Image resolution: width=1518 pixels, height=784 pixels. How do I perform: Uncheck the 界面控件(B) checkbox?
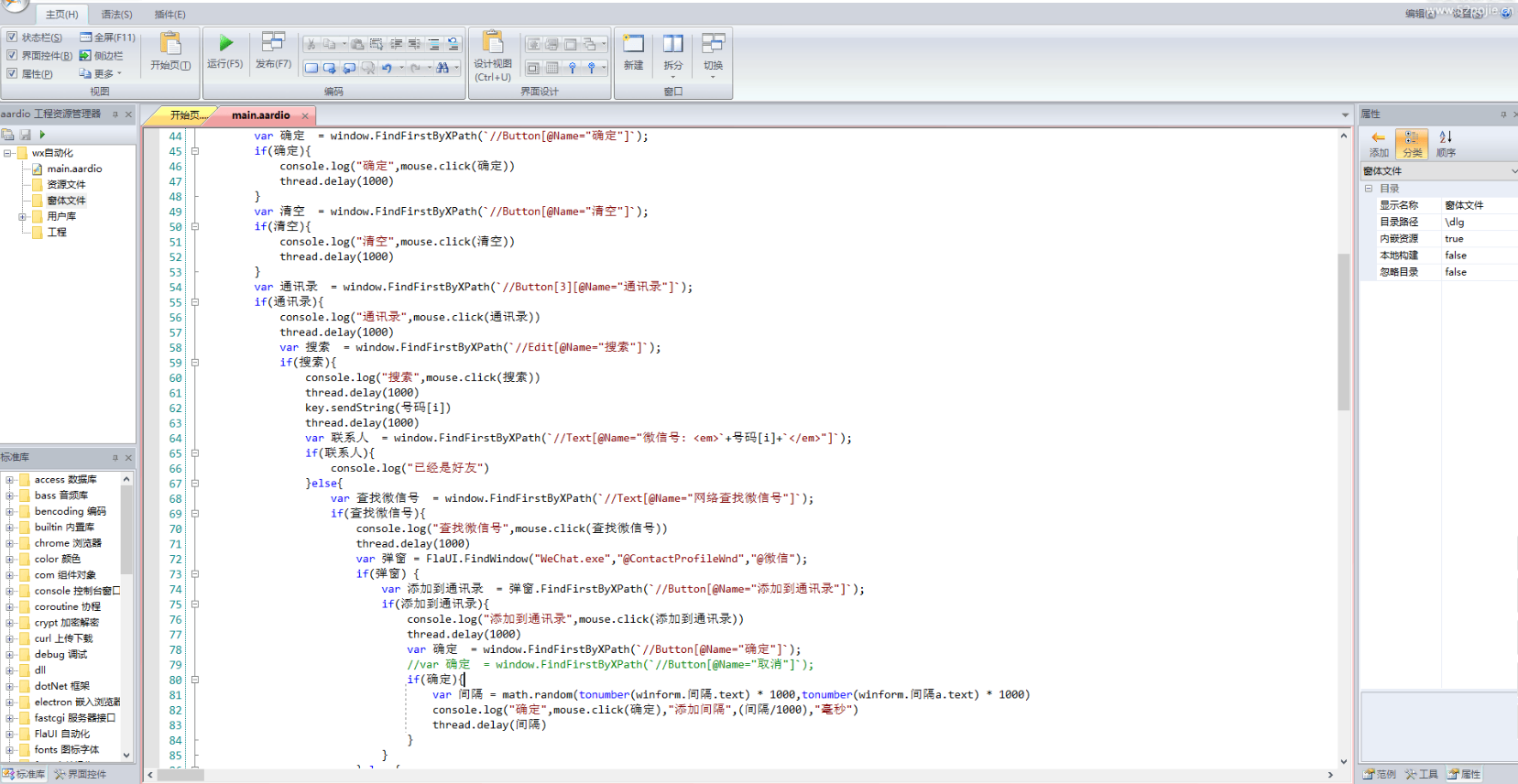coord(12,56)
